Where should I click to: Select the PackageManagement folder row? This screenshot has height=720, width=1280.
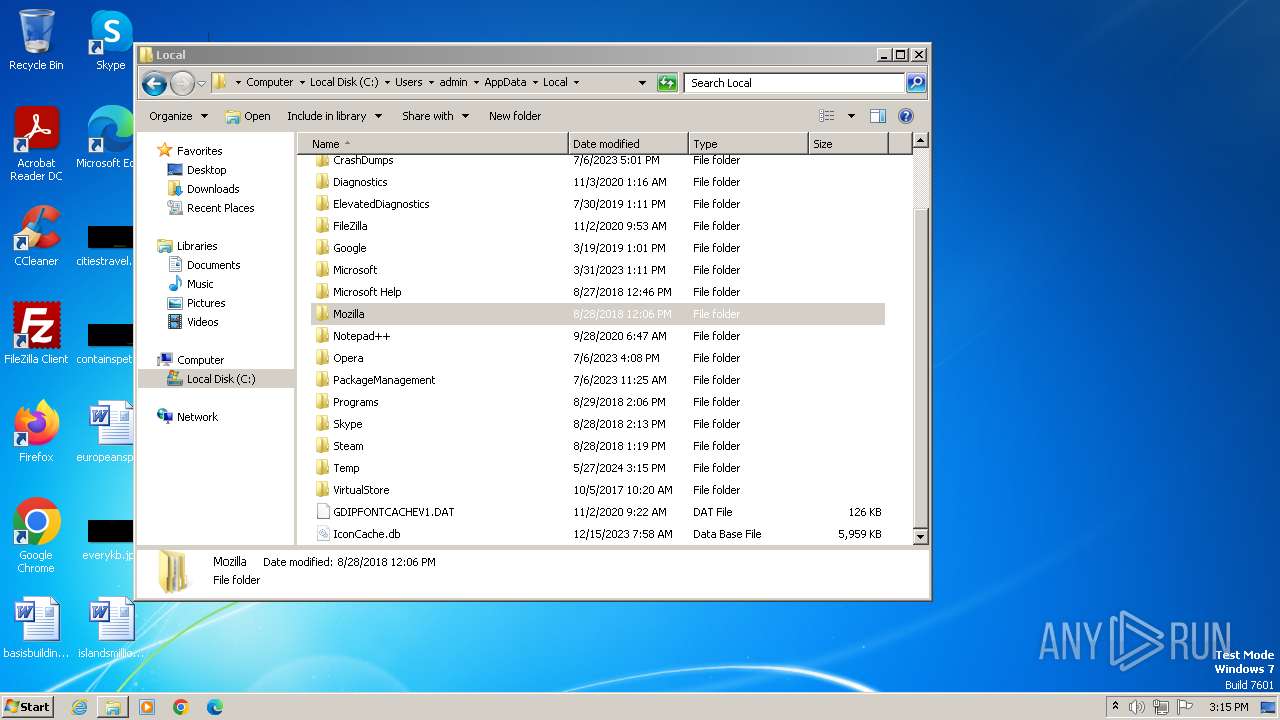(598, 380)
